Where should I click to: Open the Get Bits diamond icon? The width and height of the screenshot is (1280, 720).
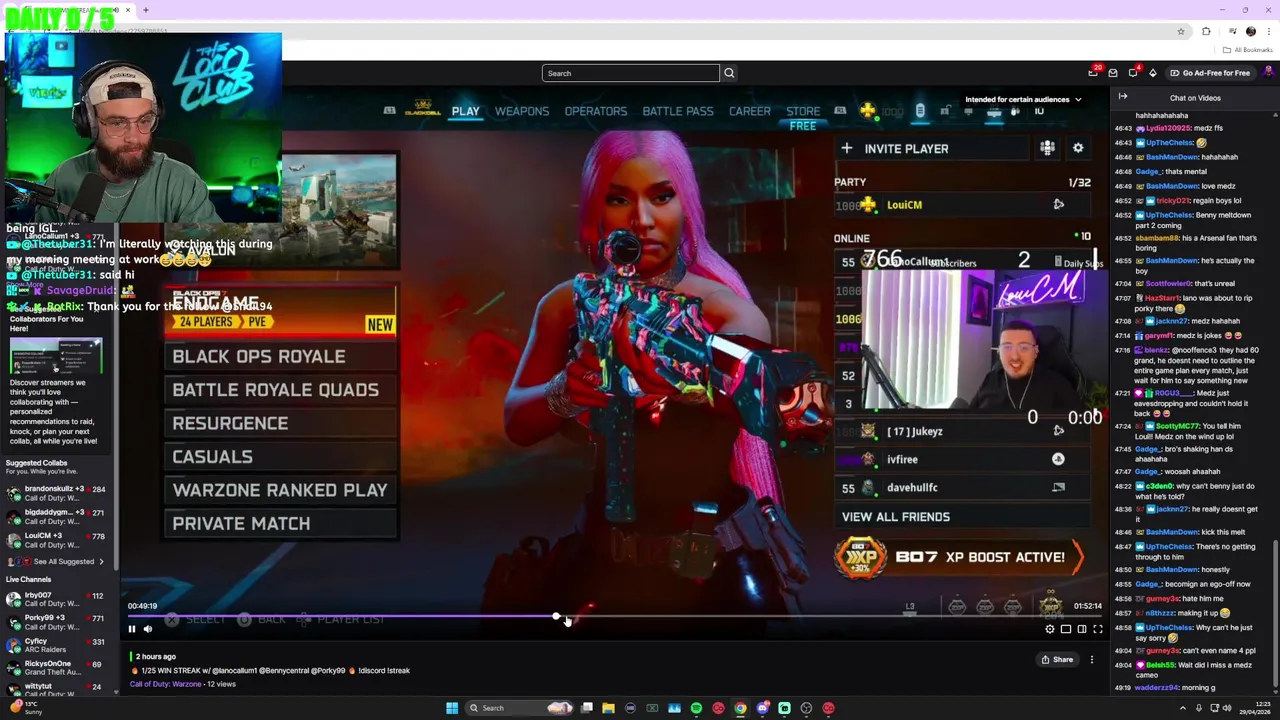coord(1152,73)
